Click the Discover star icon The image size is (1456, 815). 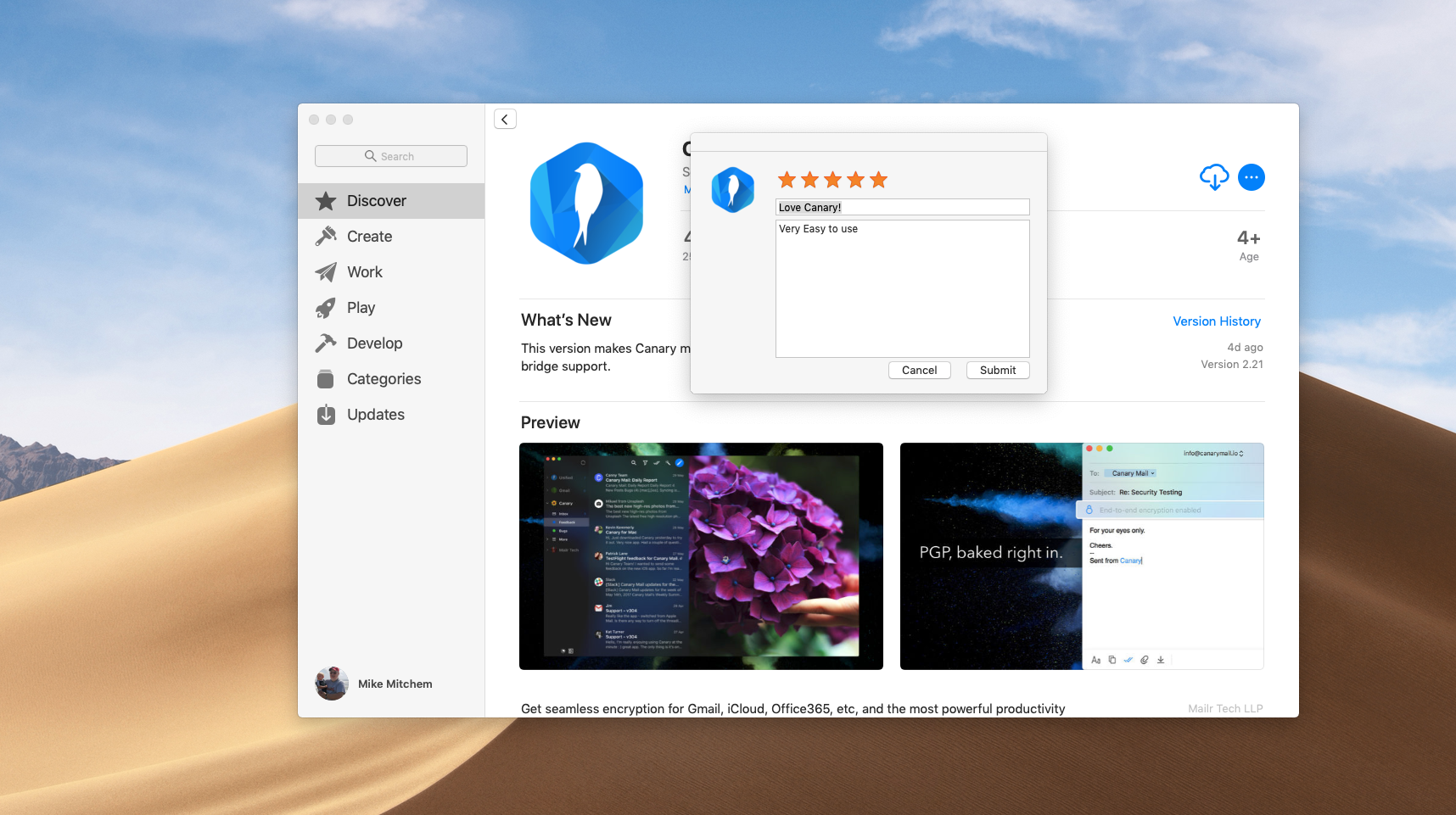(x=326, y=201)
